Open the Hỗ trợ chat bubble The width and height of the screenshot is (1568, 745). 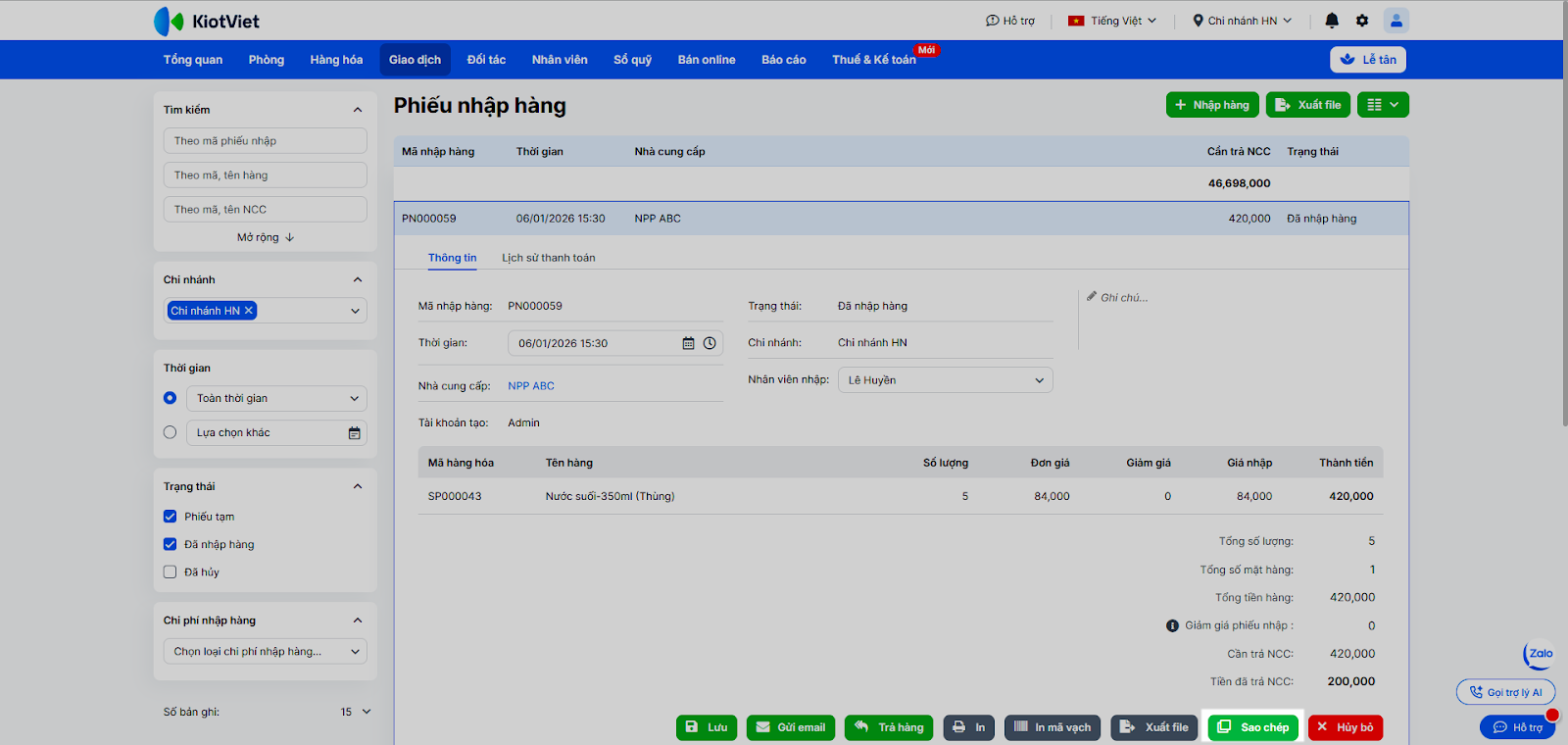1517,727
